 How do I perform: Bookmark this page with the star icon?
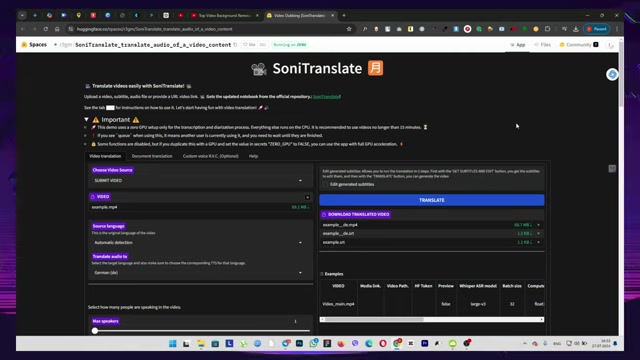pyautogui.click(x=349, y=29)
